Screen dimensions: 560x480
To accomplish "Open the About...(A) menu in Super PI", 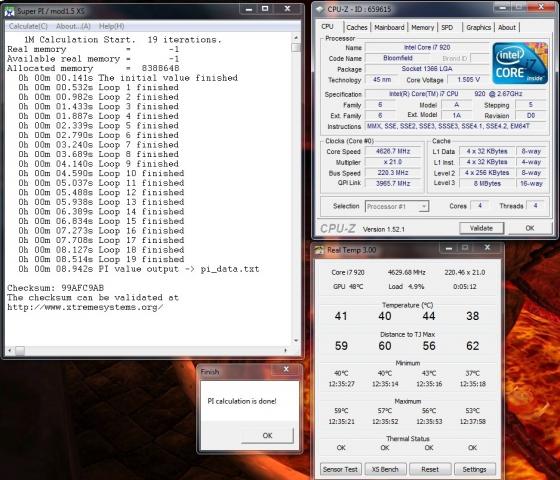I will [x=73, y=26].
